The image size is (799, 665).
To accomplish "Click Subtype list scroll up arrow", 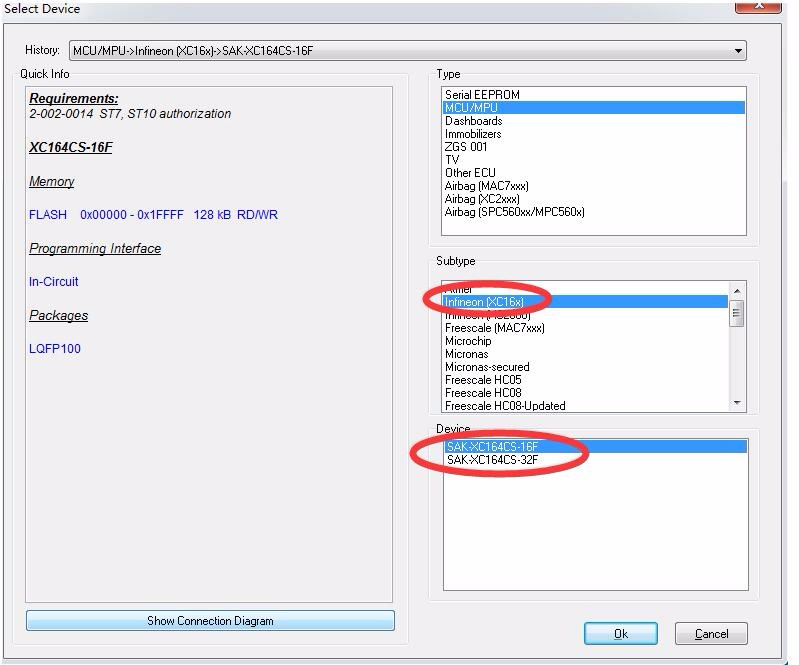I will tap(737, 290).
